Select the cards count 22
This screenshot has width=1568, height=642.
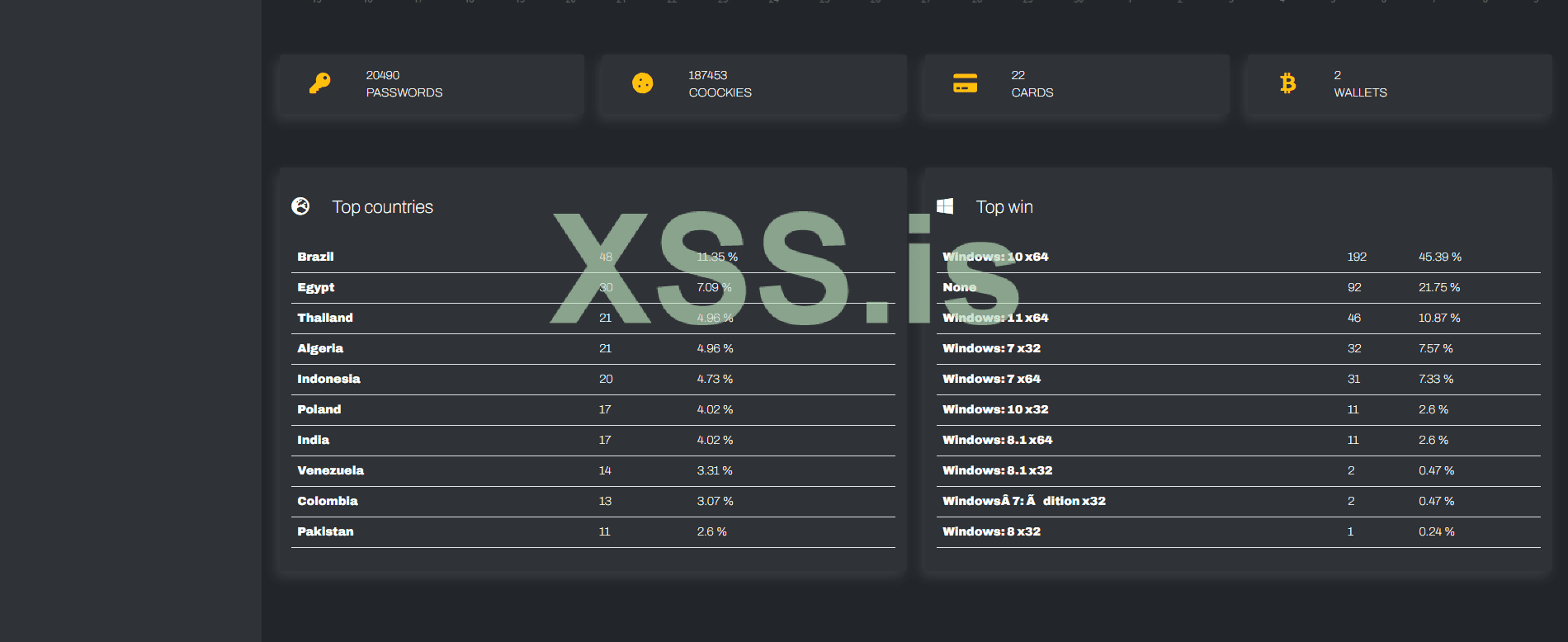[1018, 75]
